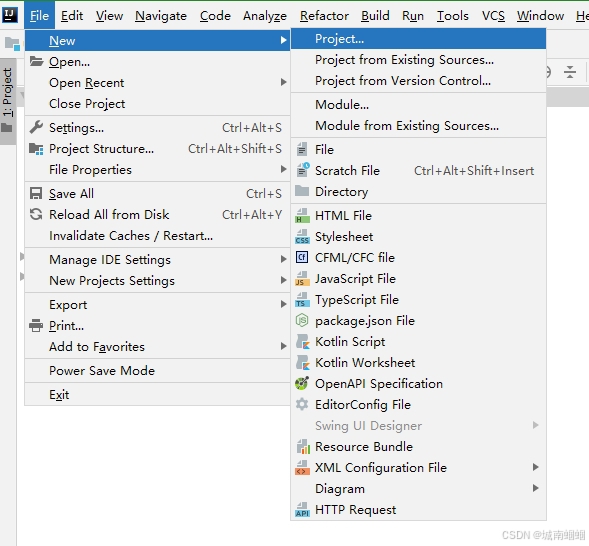This screenshot has height=546, width=589.
Task: Click the EditorConfig File gear icon
Action: [x=302, y=404]
